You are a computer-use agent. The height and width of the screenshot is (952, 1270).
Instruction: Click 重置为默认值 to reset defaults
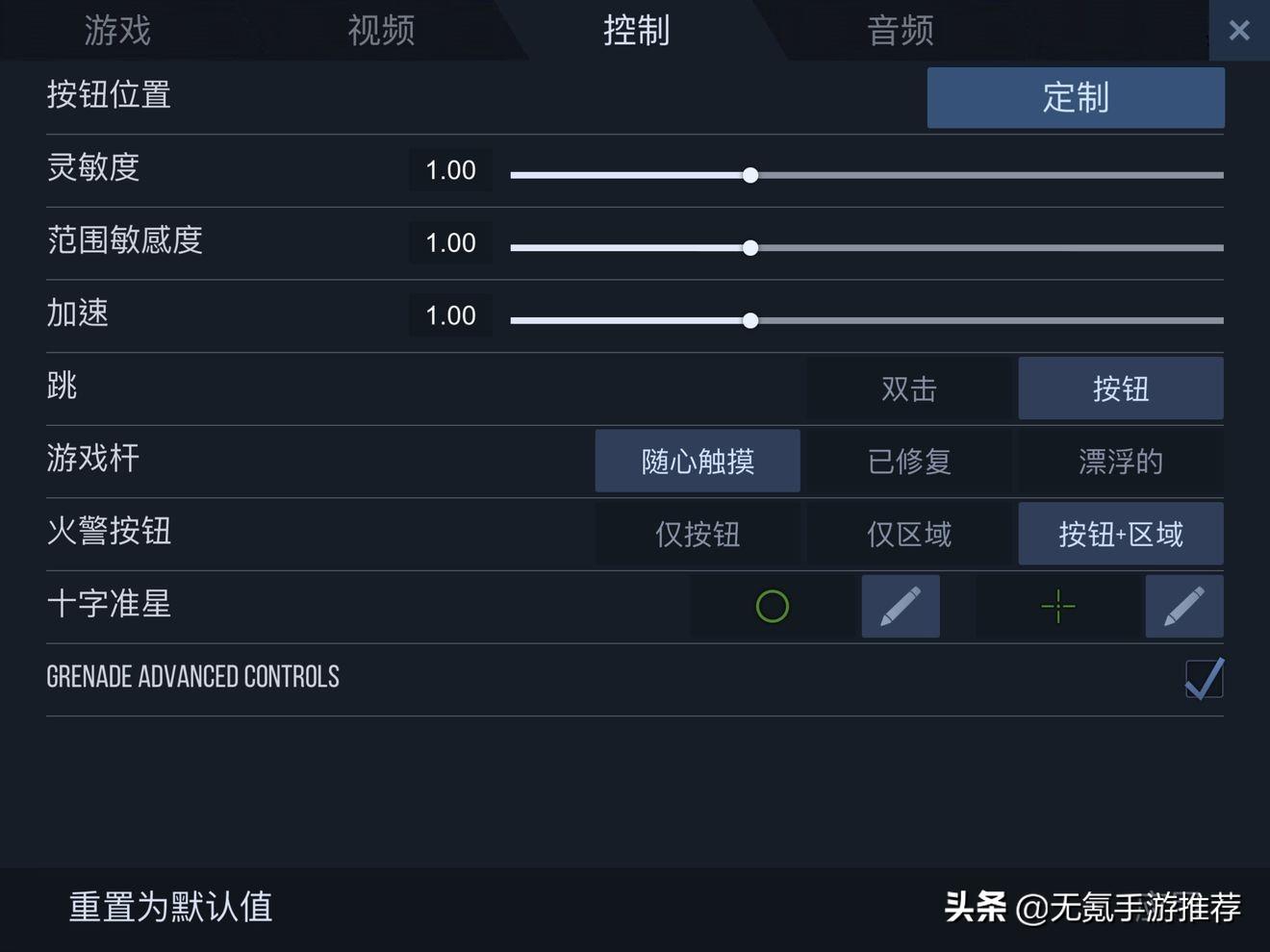(x=171, y=907)
